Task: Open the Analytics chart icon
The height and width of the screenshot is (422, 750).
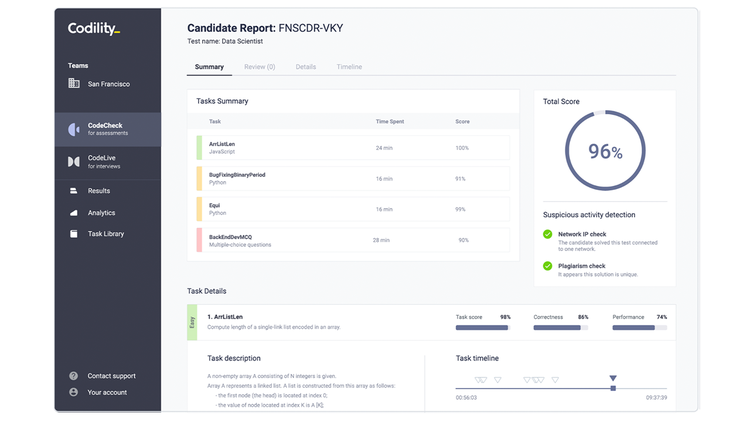Action: (x=73, y=213)
